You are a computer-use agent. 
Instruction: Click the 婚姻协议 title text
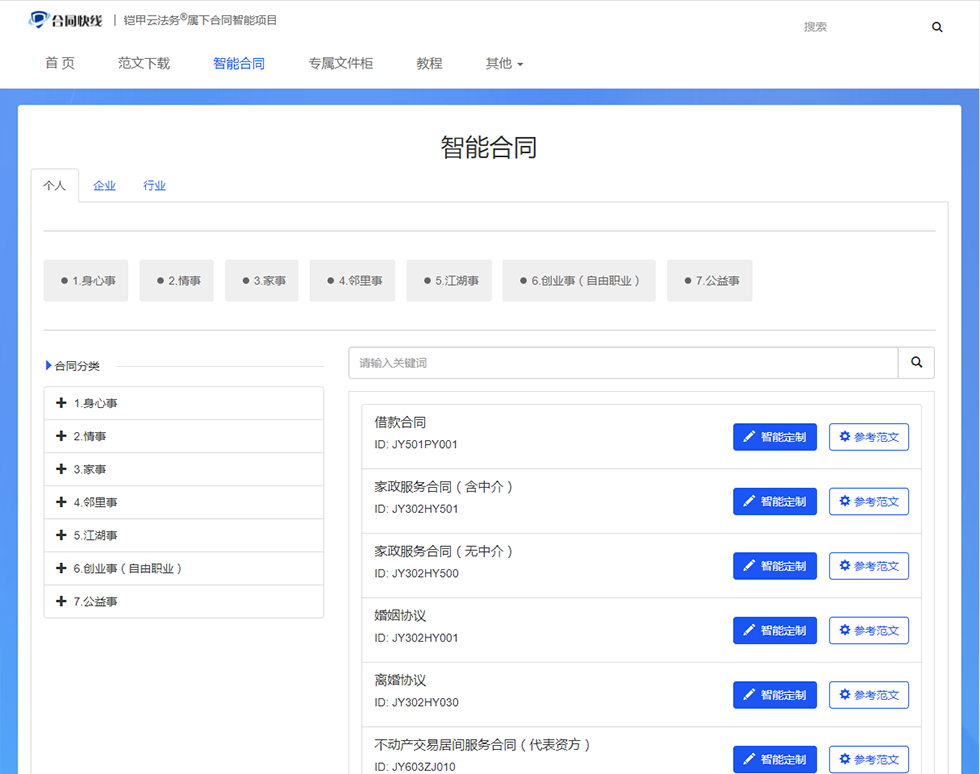[400, 615]
